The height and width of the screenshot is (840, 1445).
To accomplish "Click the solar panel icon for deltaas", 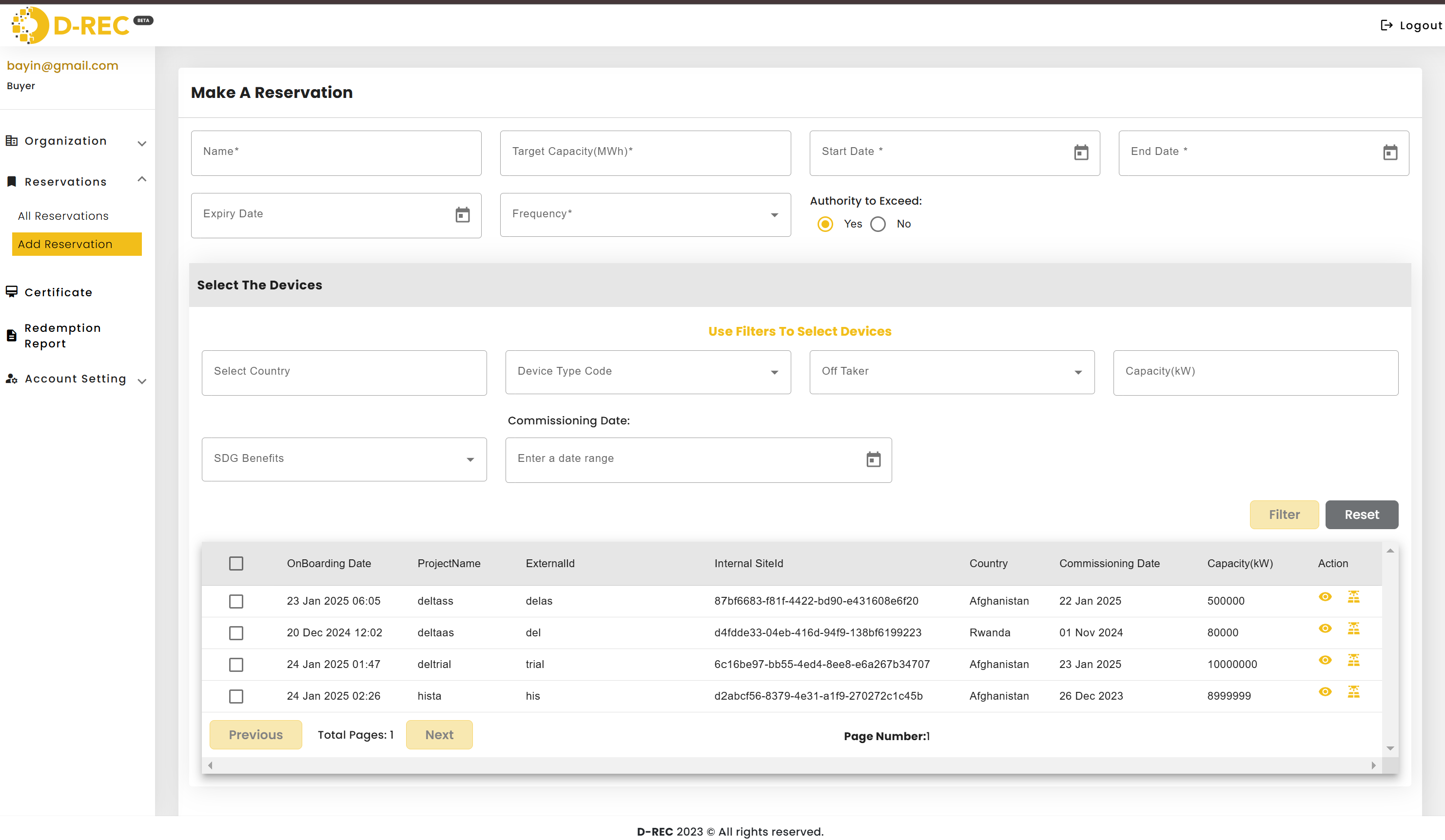I will 1354,629.
